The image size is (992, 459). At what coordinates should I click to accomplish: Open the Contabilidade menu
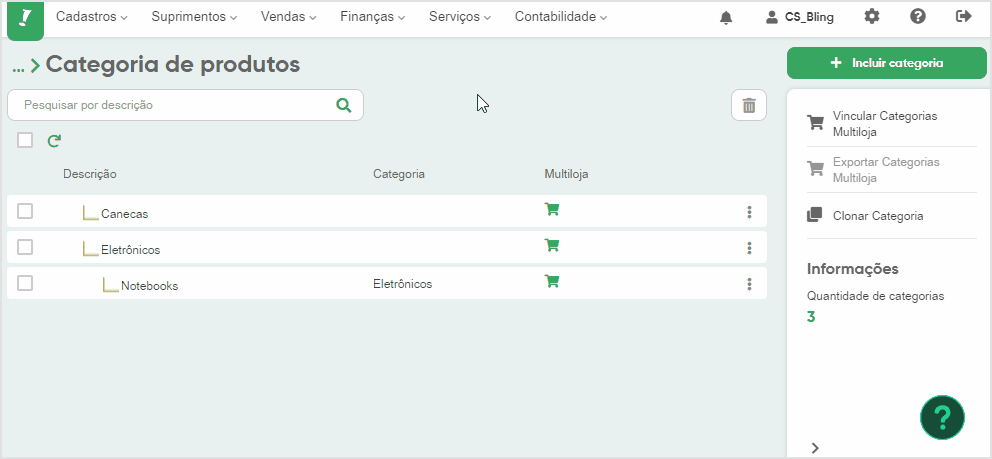coord(561,17)
